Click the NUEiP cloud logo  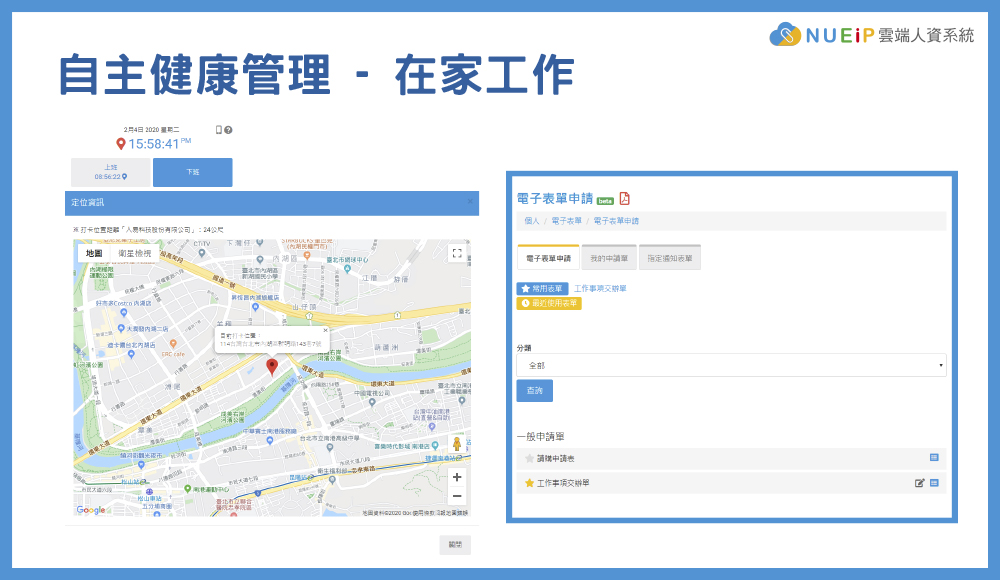point(785,34)
